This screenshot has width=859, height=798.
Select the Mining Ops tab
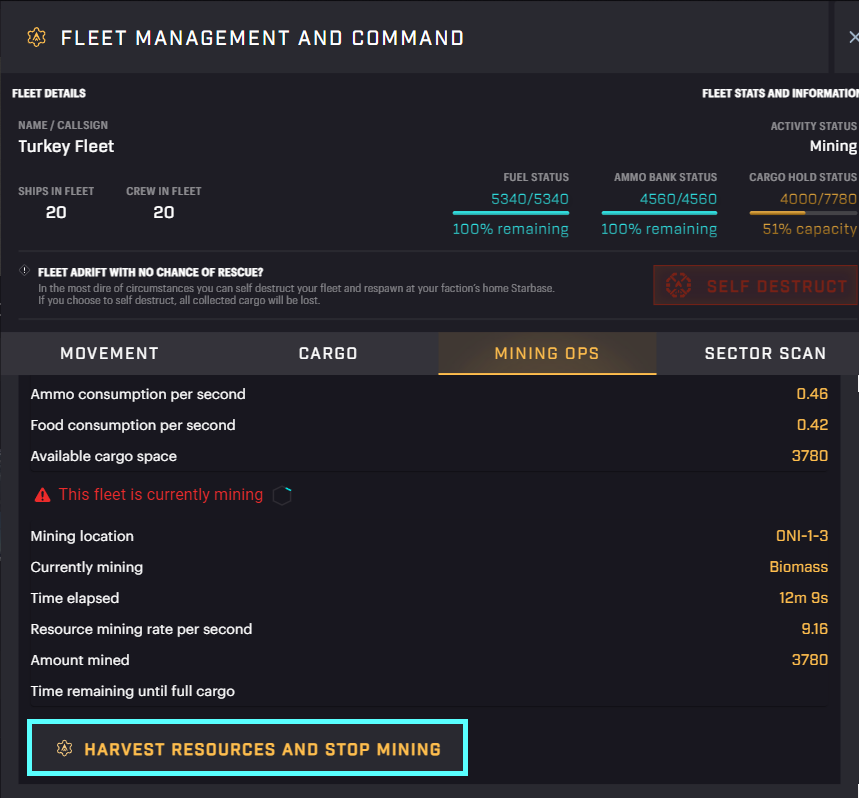[547, 353]
